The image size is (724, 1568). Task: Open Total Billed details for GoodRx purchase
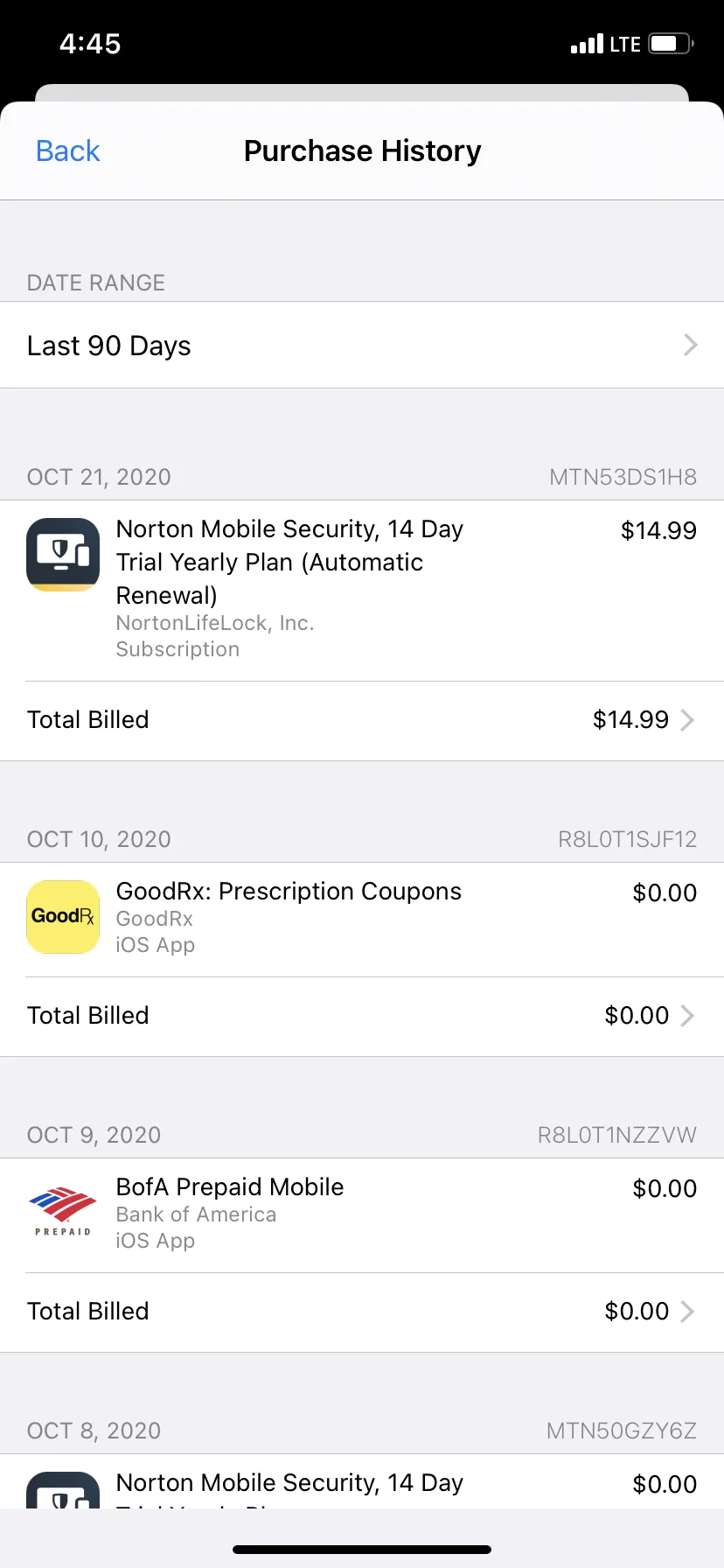pos(362,1016)
